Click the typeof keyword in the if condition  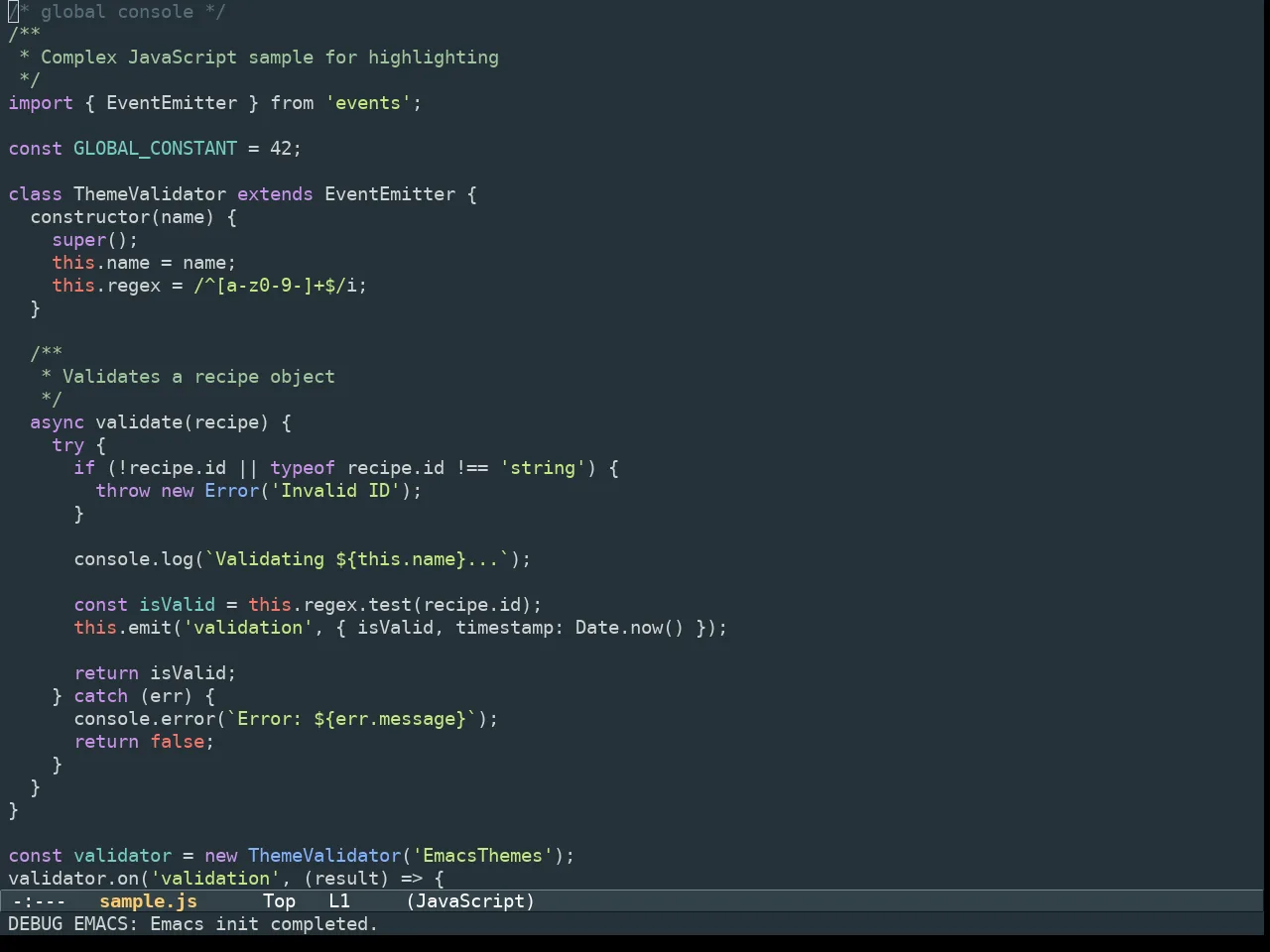click(x=303, y=468)
